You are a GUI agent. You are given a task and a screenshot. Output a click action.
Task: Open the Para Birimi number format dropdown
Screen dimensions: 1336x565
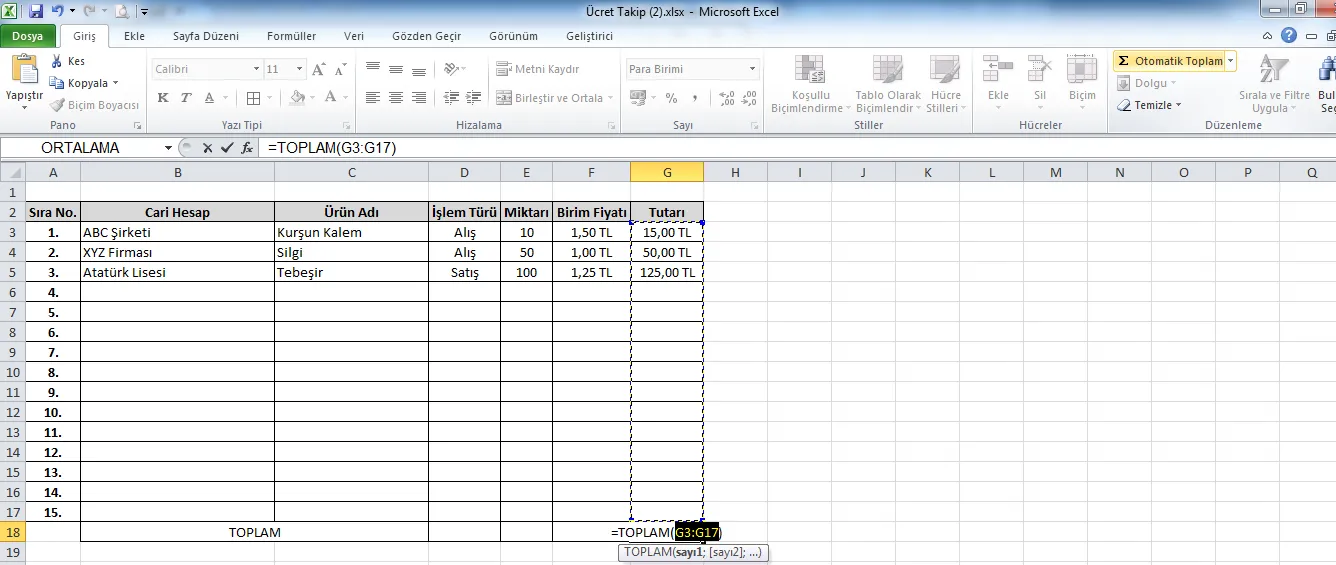coord(752,69)
